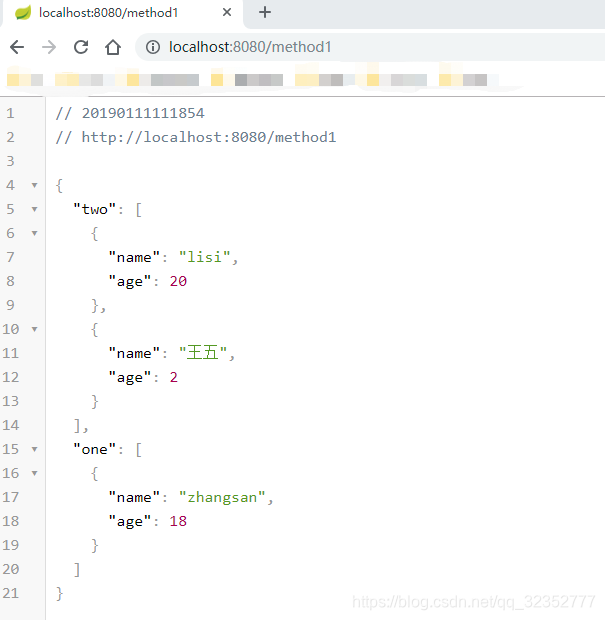Click line number 21 in the gutter
Screen dimensions: 605x620
coord(11,593)
